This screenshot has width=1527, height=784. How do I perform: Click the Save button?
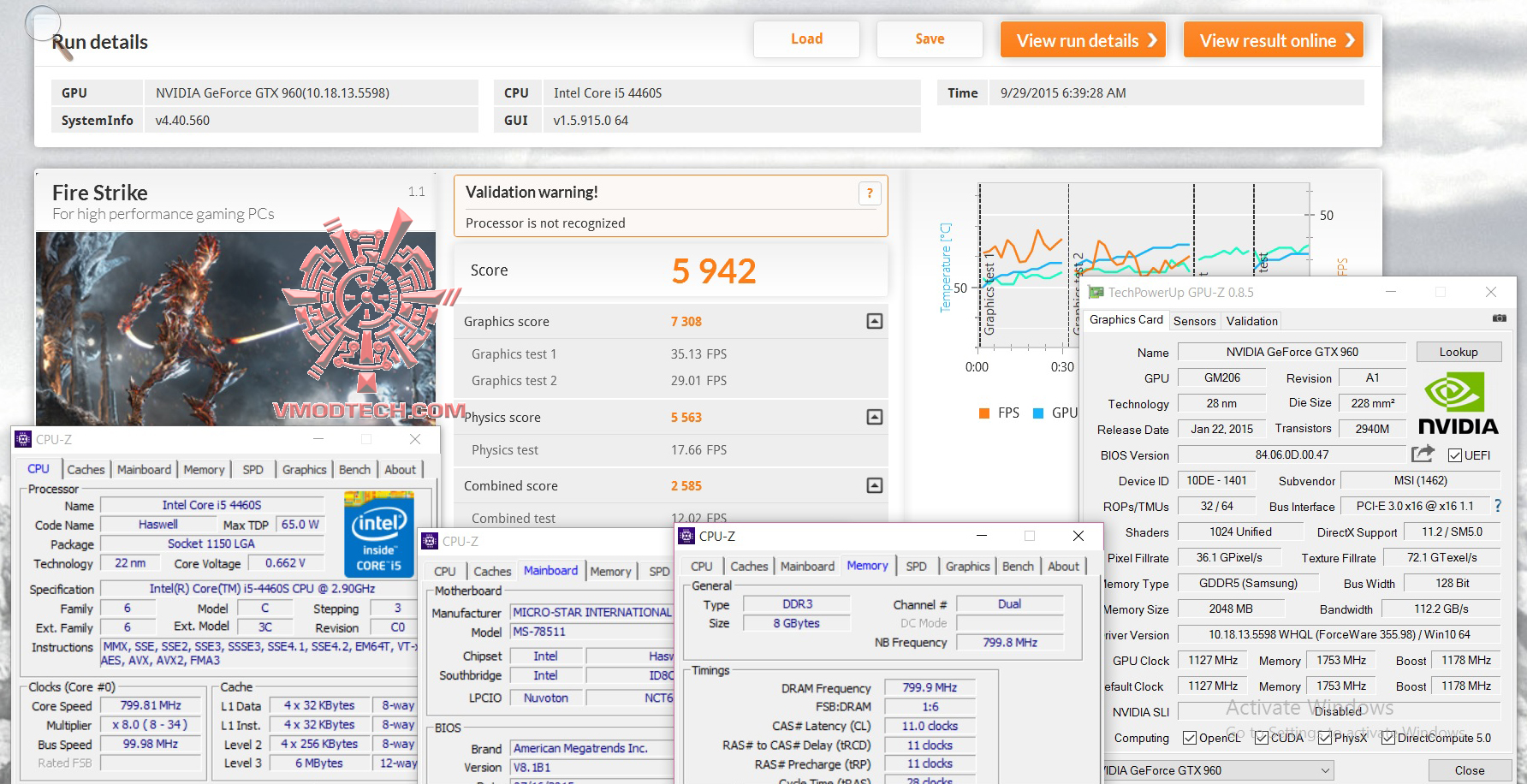[x=930, y=39]
